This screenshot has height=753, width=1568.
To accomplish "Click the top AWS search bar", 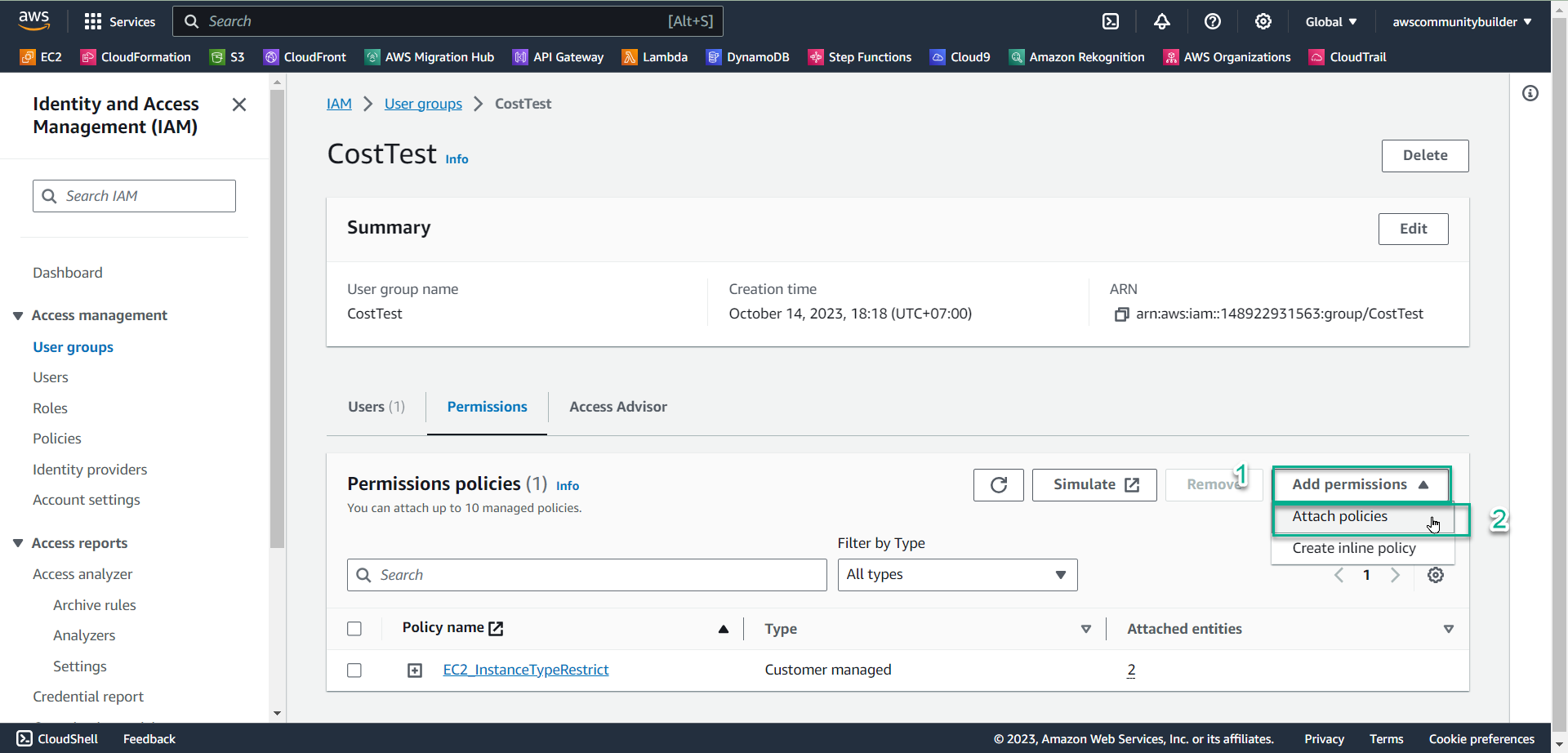I will click(448, 21).
